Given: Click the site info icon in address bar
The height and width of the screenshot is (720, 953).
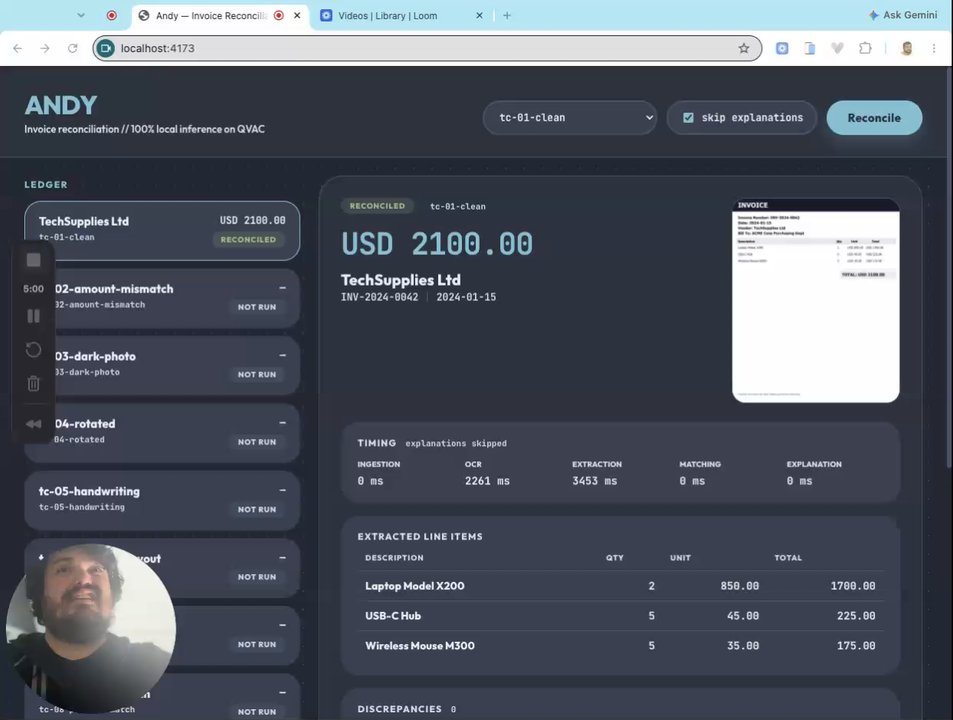Looking at the screenshot, I should pos(106,48).
